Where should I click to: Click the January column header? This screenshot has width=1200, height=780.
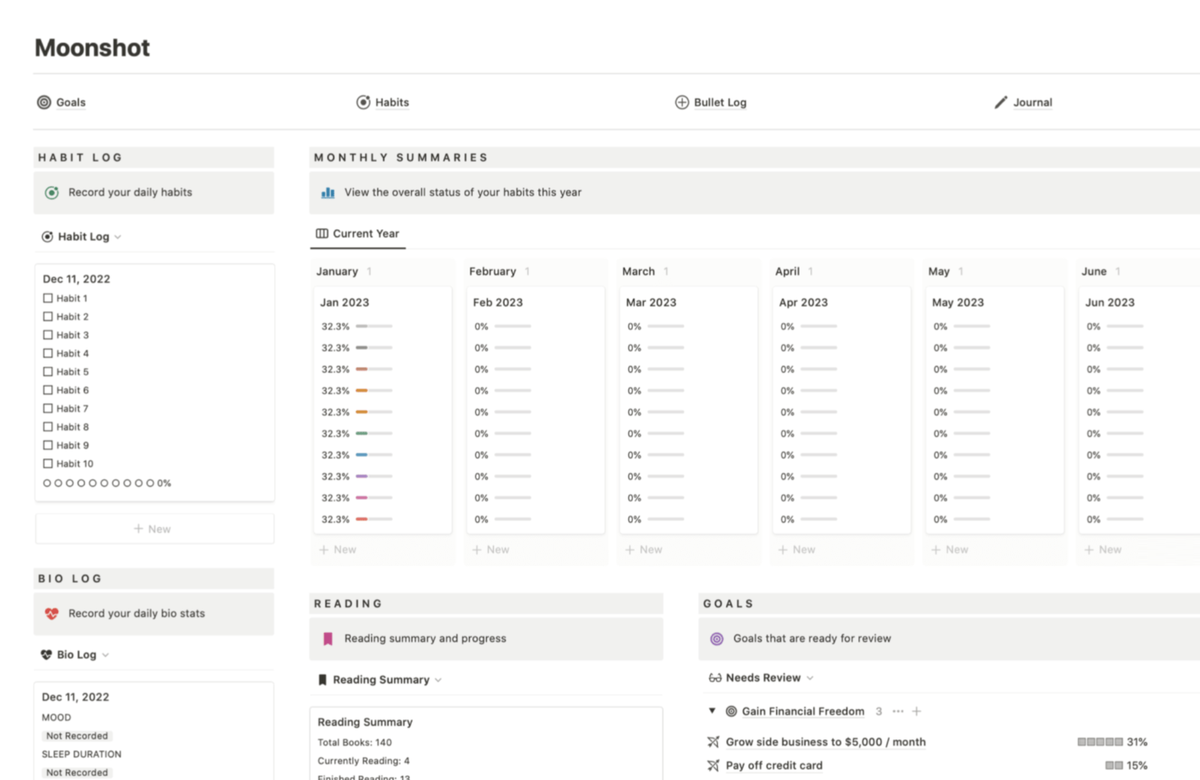pos(337,271)
